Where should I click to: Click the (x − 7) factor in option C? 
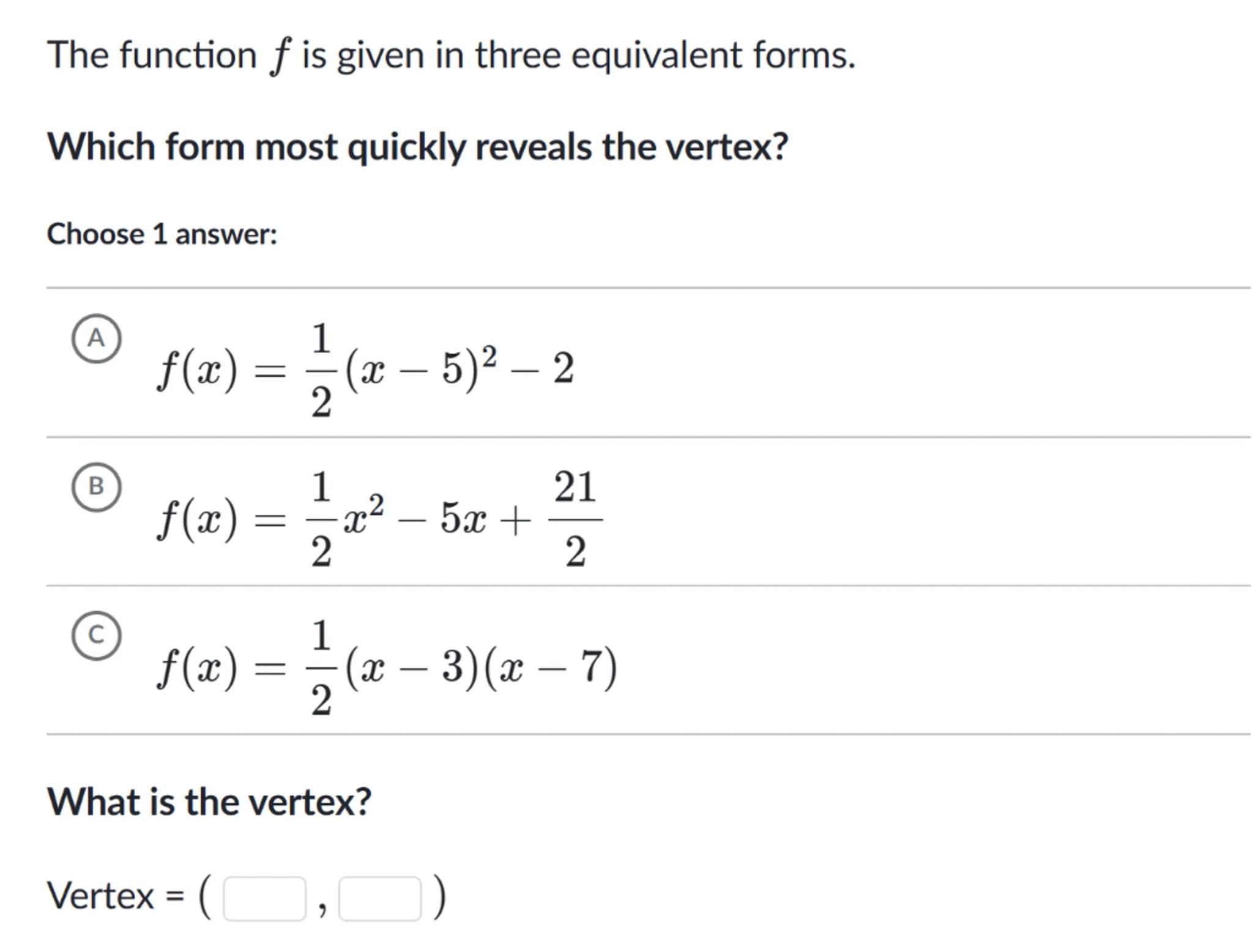(x=551, y=667)
